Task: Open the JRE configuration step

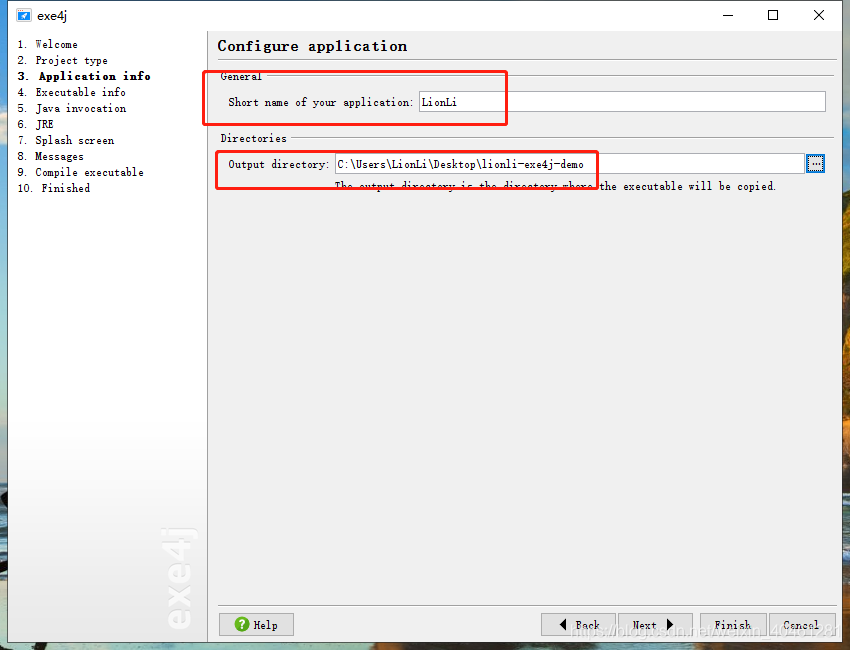Action: (45, 124)
